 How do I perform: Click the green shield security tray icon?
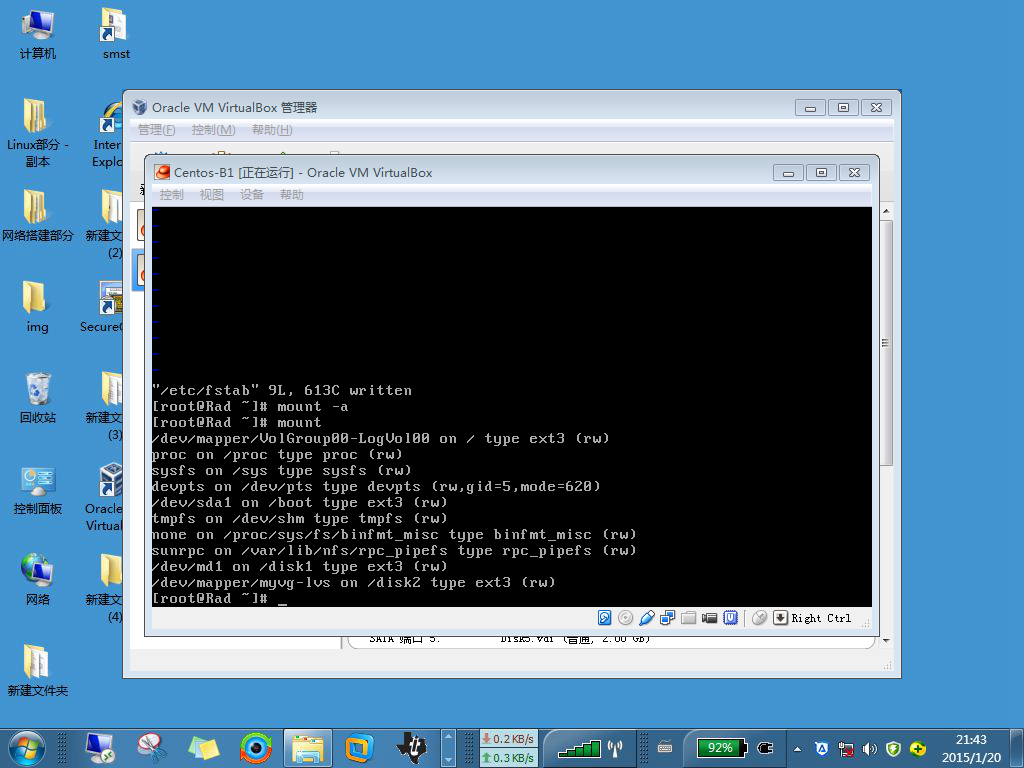[893, 749]
